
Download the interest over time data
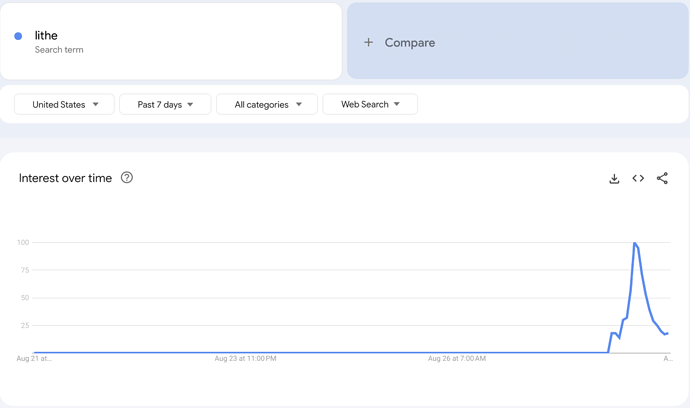[614, 178]
